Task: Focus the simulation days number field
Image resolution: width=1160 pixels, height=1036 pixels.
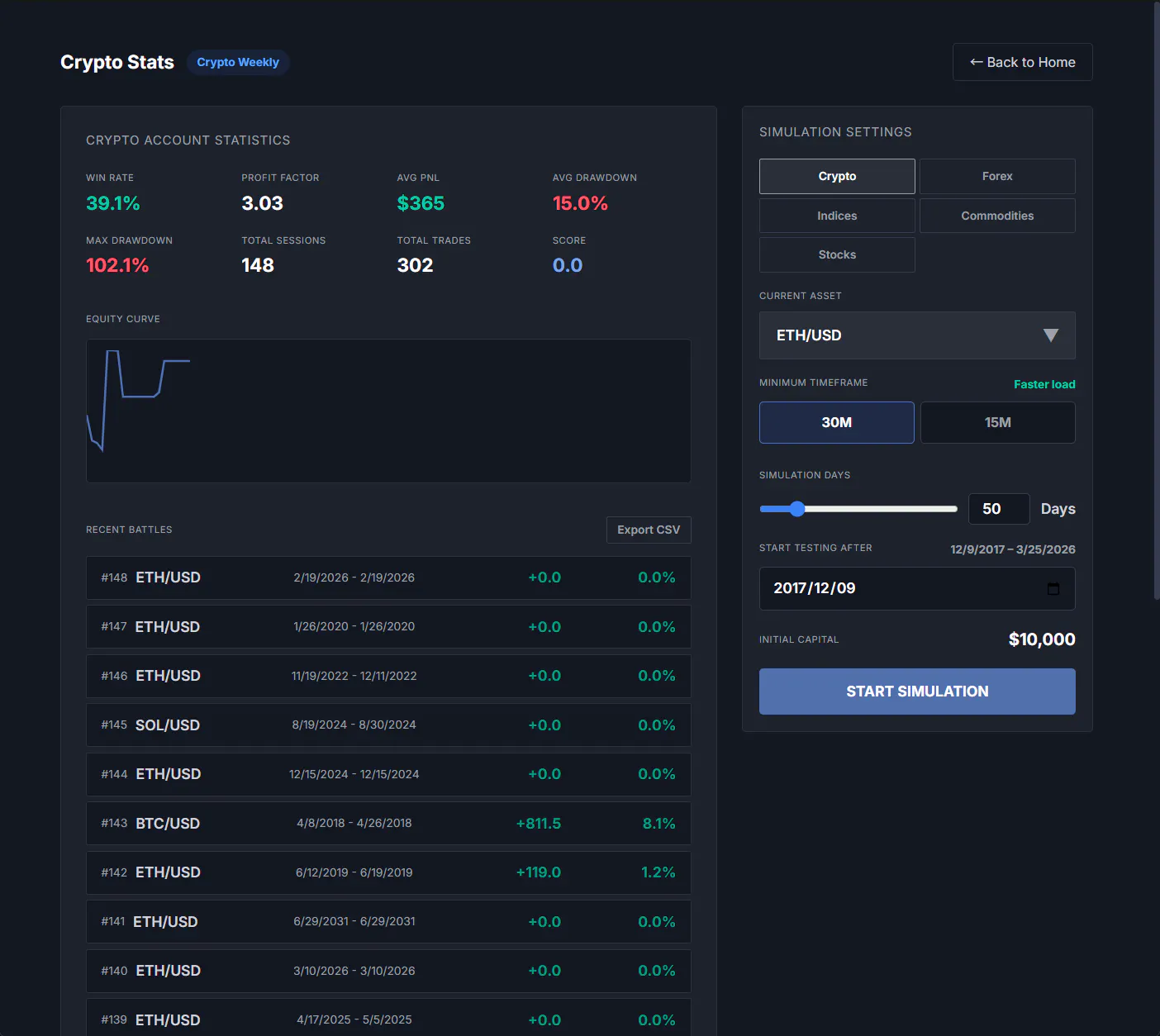Action: (999, 509)
